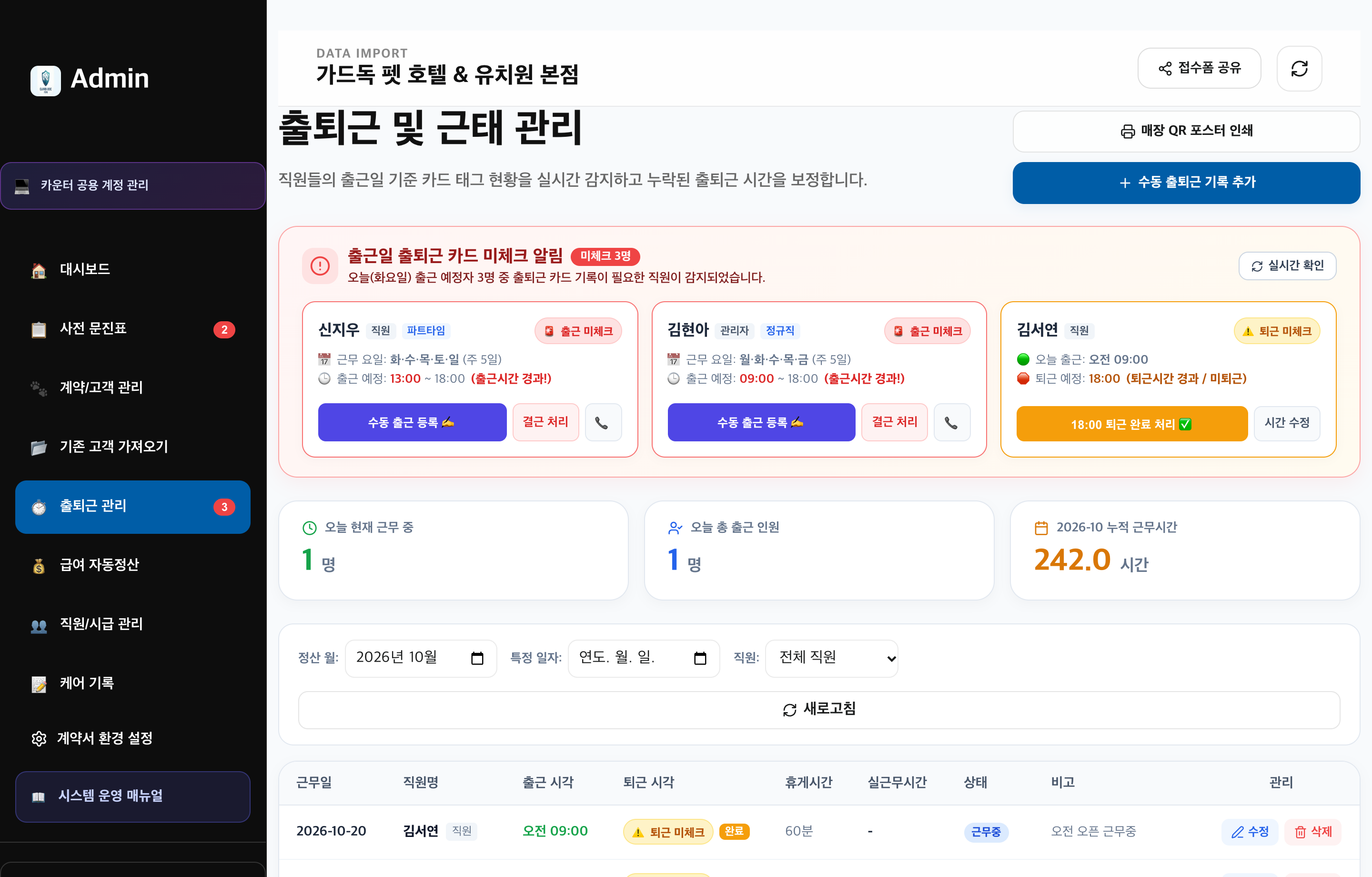Register manual 출근 for 김현아
1372x877 pixels.
[761, 423]
